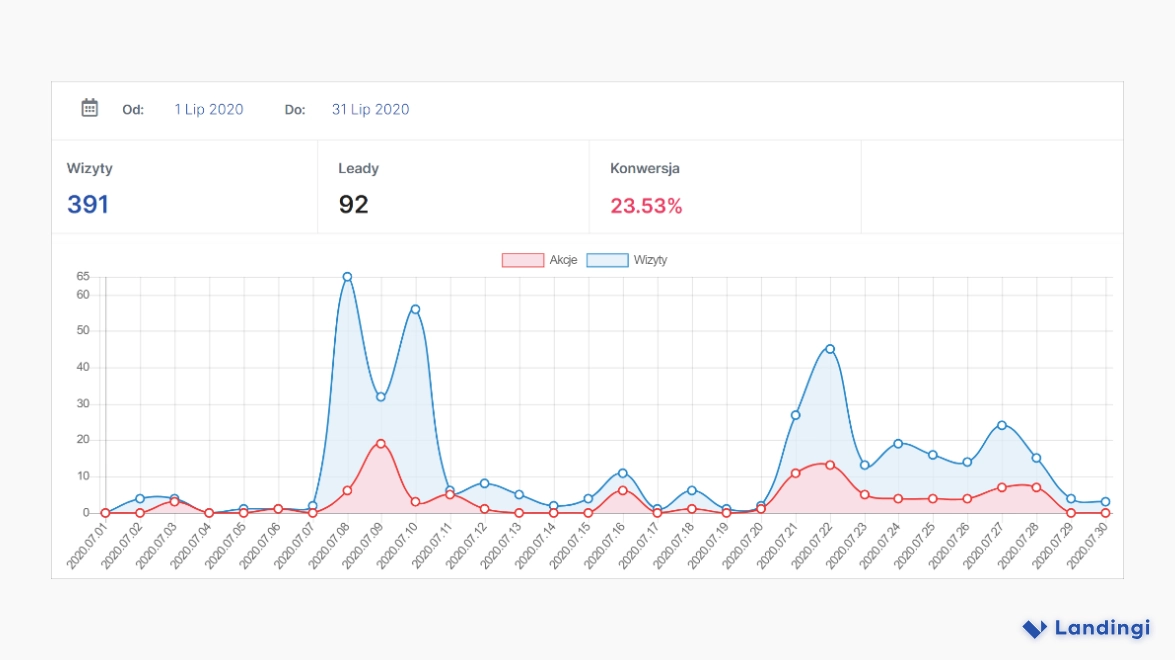Open the end date 31 Lip 2020
Viewport: 1175px width, 660px height.
pos(370,109)
